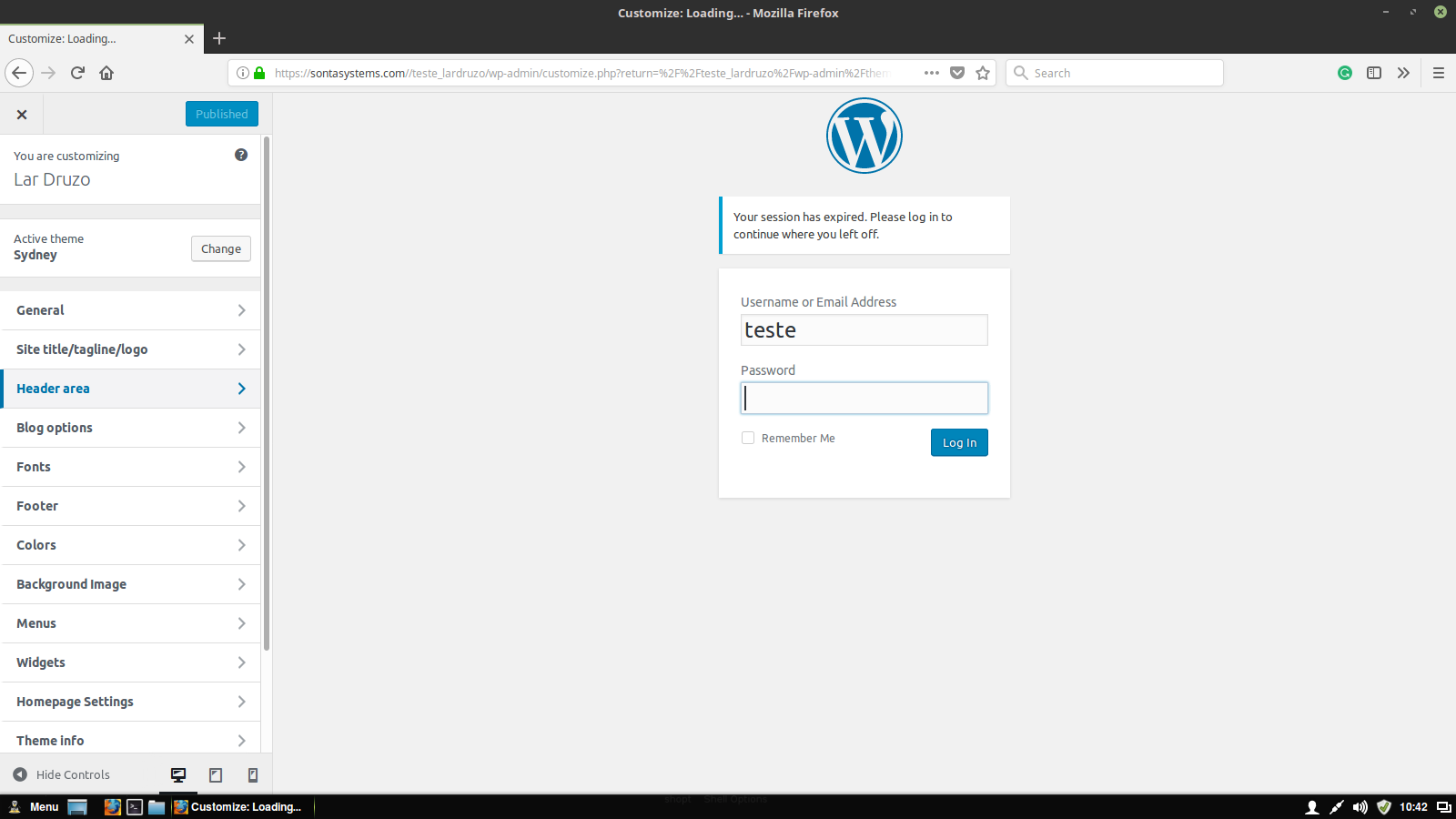Expand the Footer section
Image resolution: width=1456 pixels, height=819 pixels.
pos(130,506)
